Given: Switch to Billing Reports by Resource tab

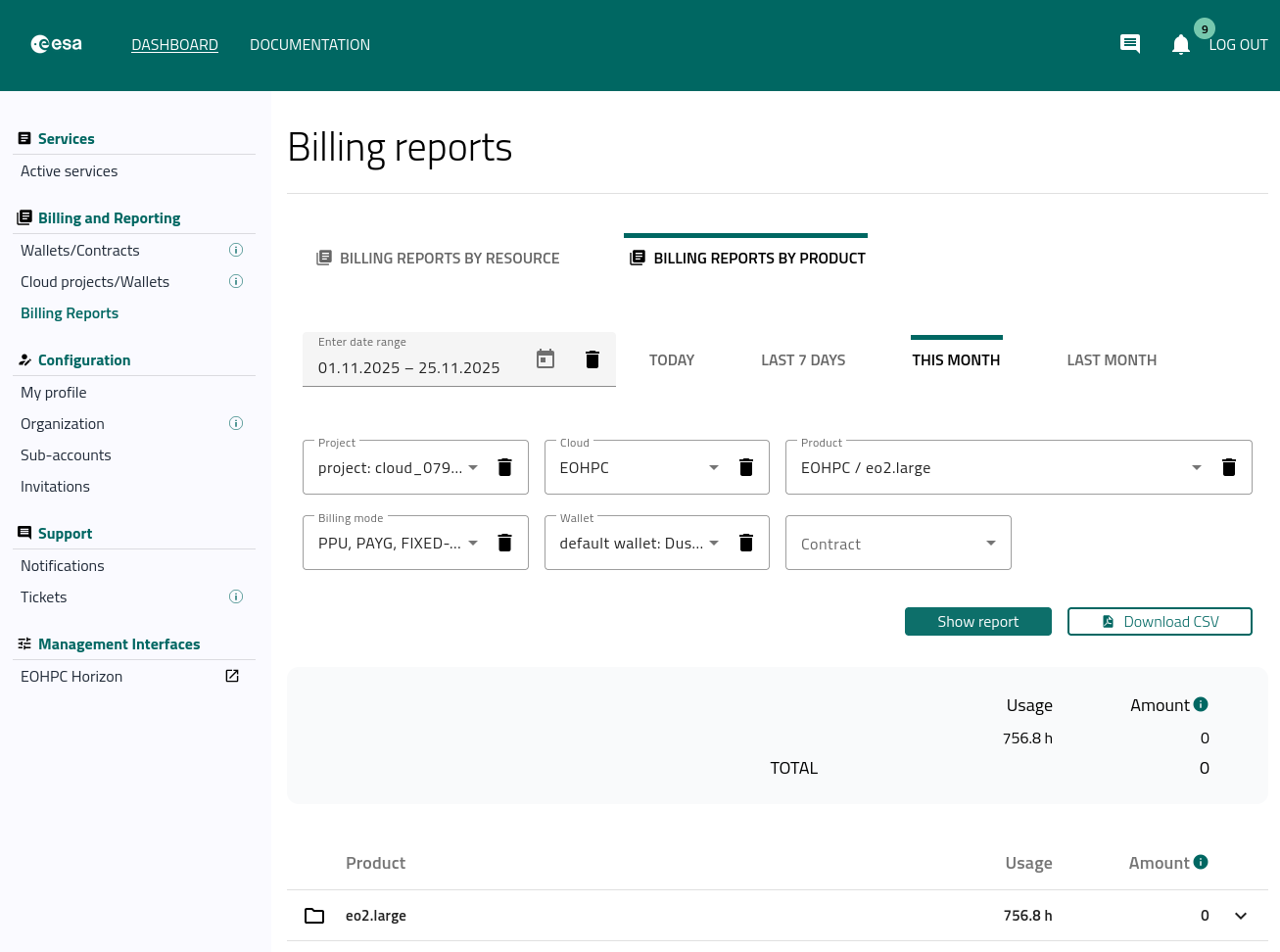Looking at the screenshot, I should click(x=438, y=259).
